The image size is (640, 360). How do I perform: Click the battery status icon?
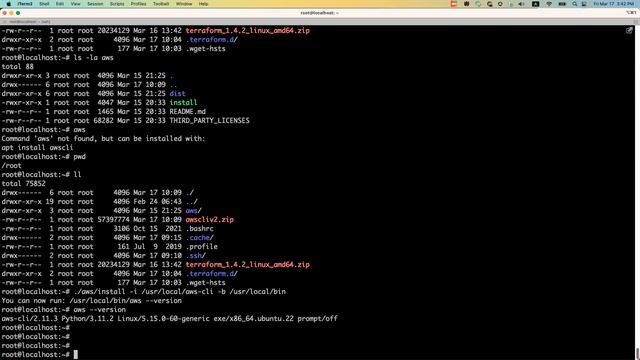[562, 4]
